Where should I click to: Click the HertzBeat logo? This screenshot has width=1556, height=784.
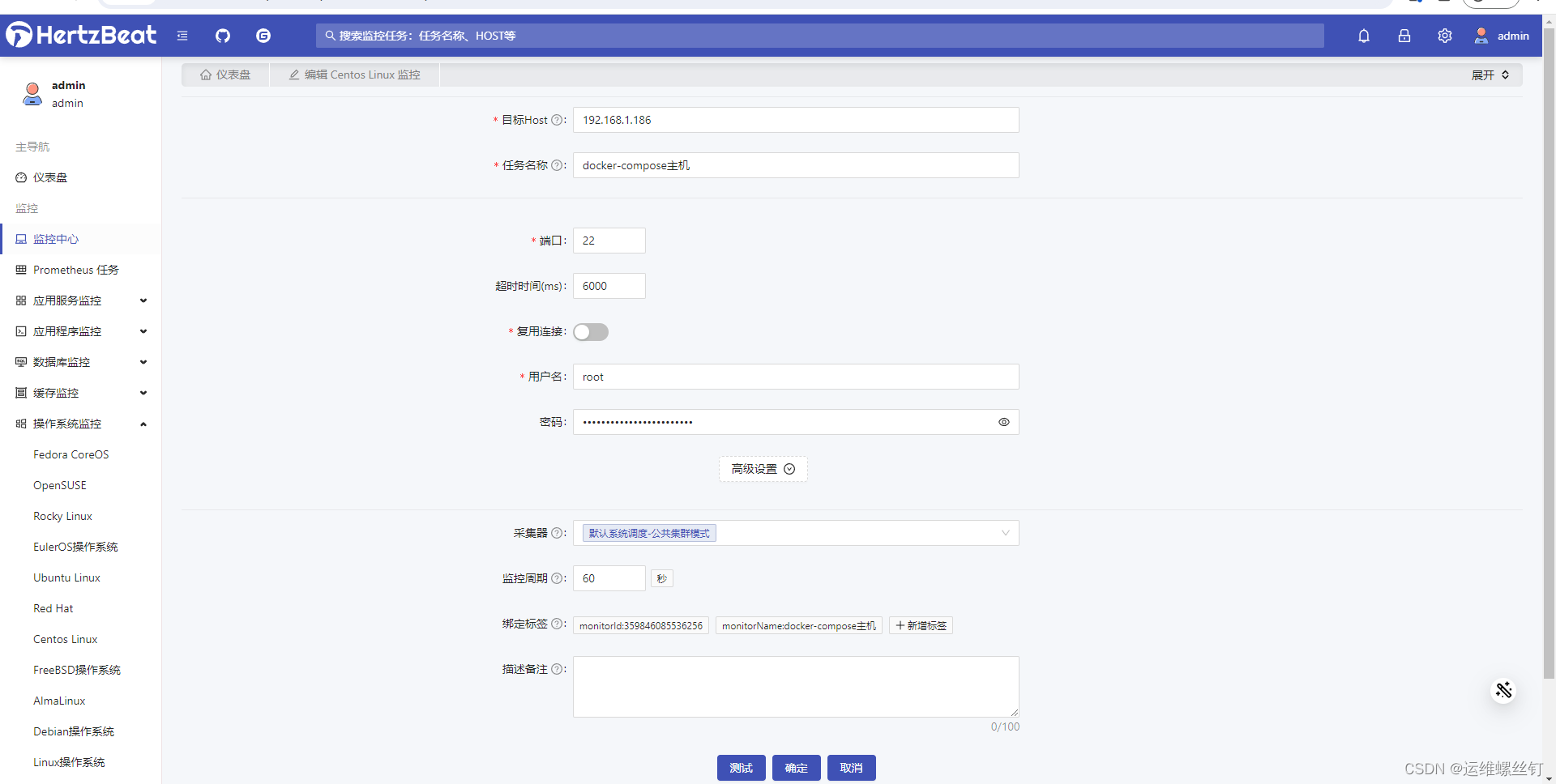[x=81, y=35]
